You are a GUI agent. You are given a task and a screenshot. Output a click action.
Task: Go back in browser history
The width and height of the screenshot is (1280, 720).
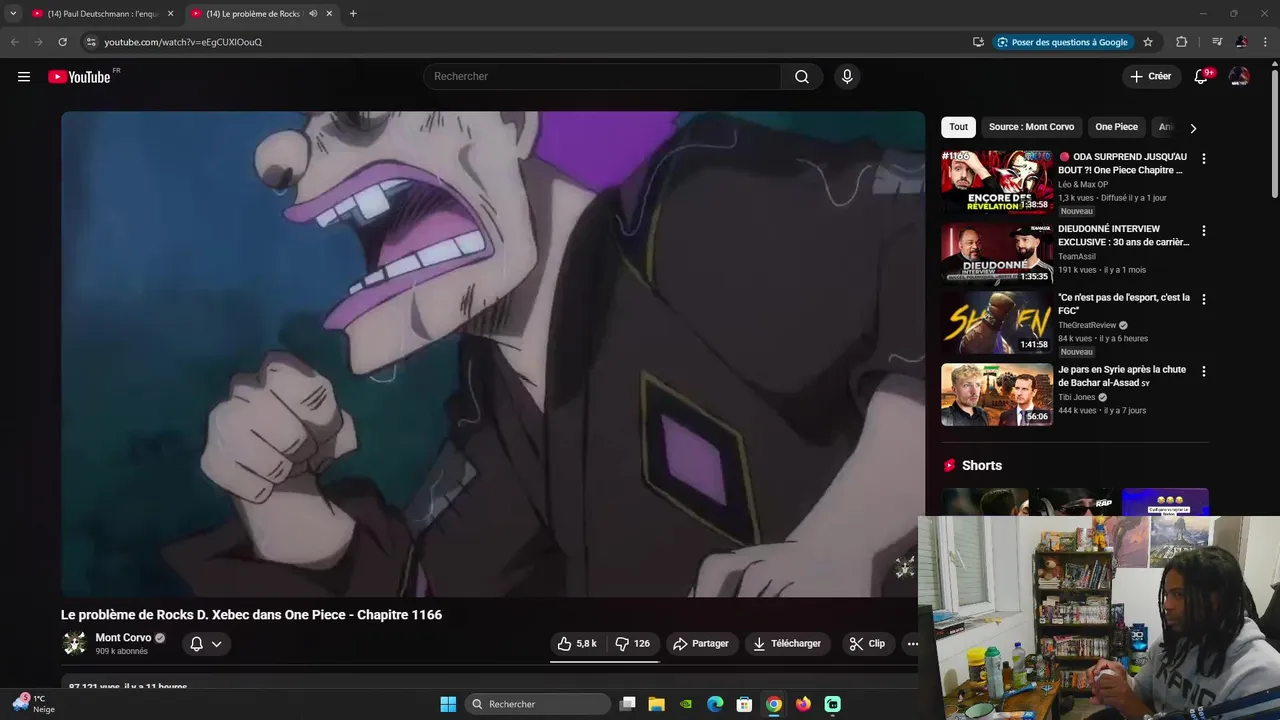pos(14,42)
